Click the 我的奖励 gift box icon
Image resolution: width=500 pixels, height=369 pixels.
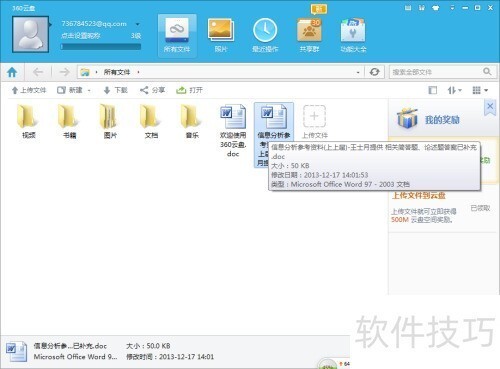pos(407,119)
